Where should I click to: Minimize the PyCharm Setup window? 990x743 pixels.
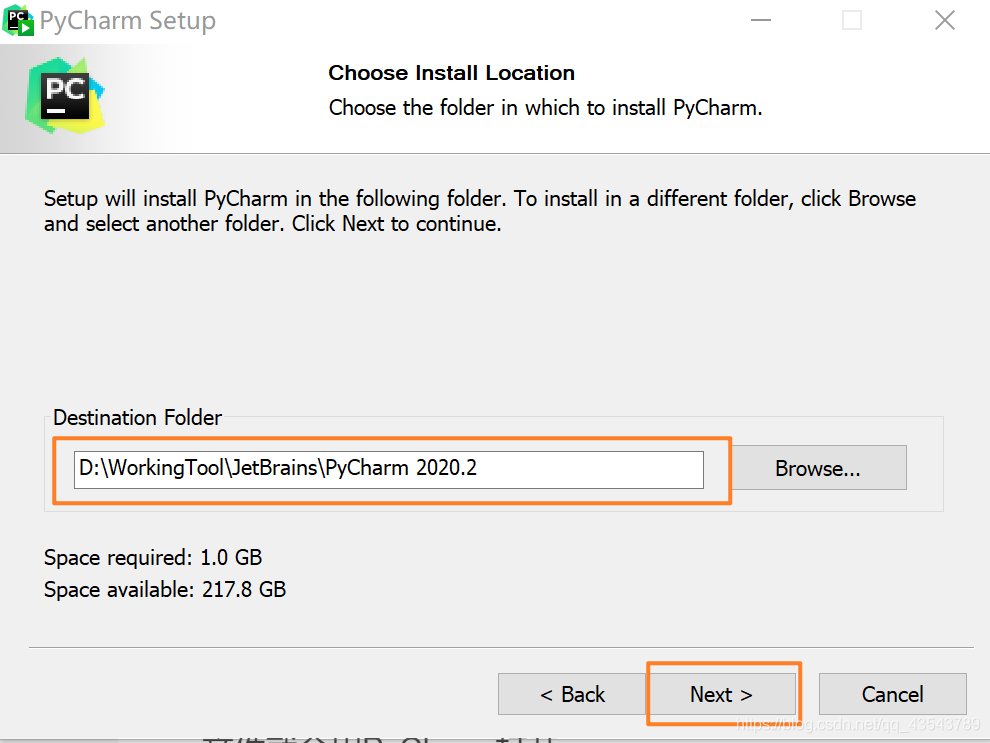pos(758,21)
